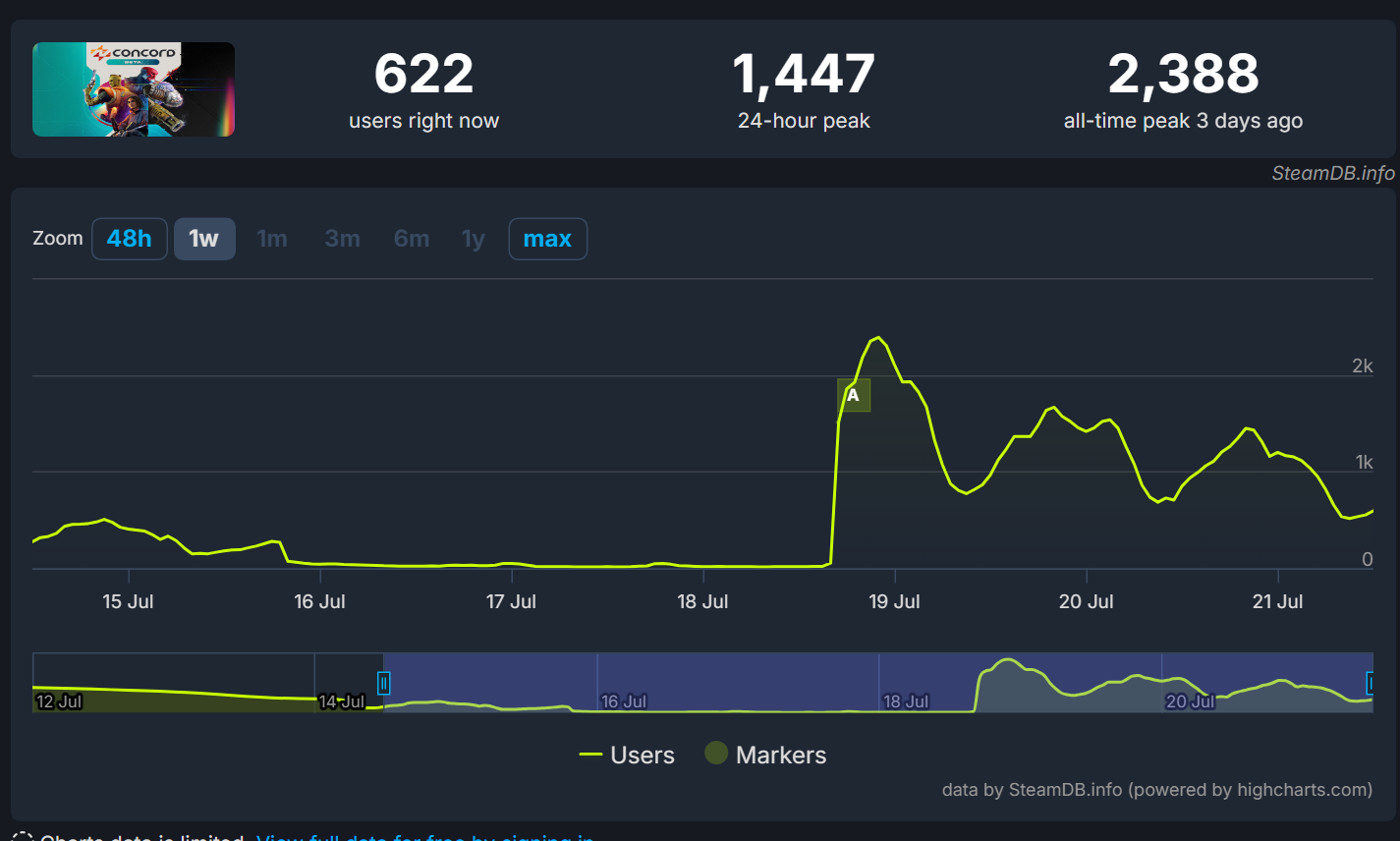This screenshot has width=1400, height=841.
Task: Toggle the Users series legend
Action: (x=627, y=755)
